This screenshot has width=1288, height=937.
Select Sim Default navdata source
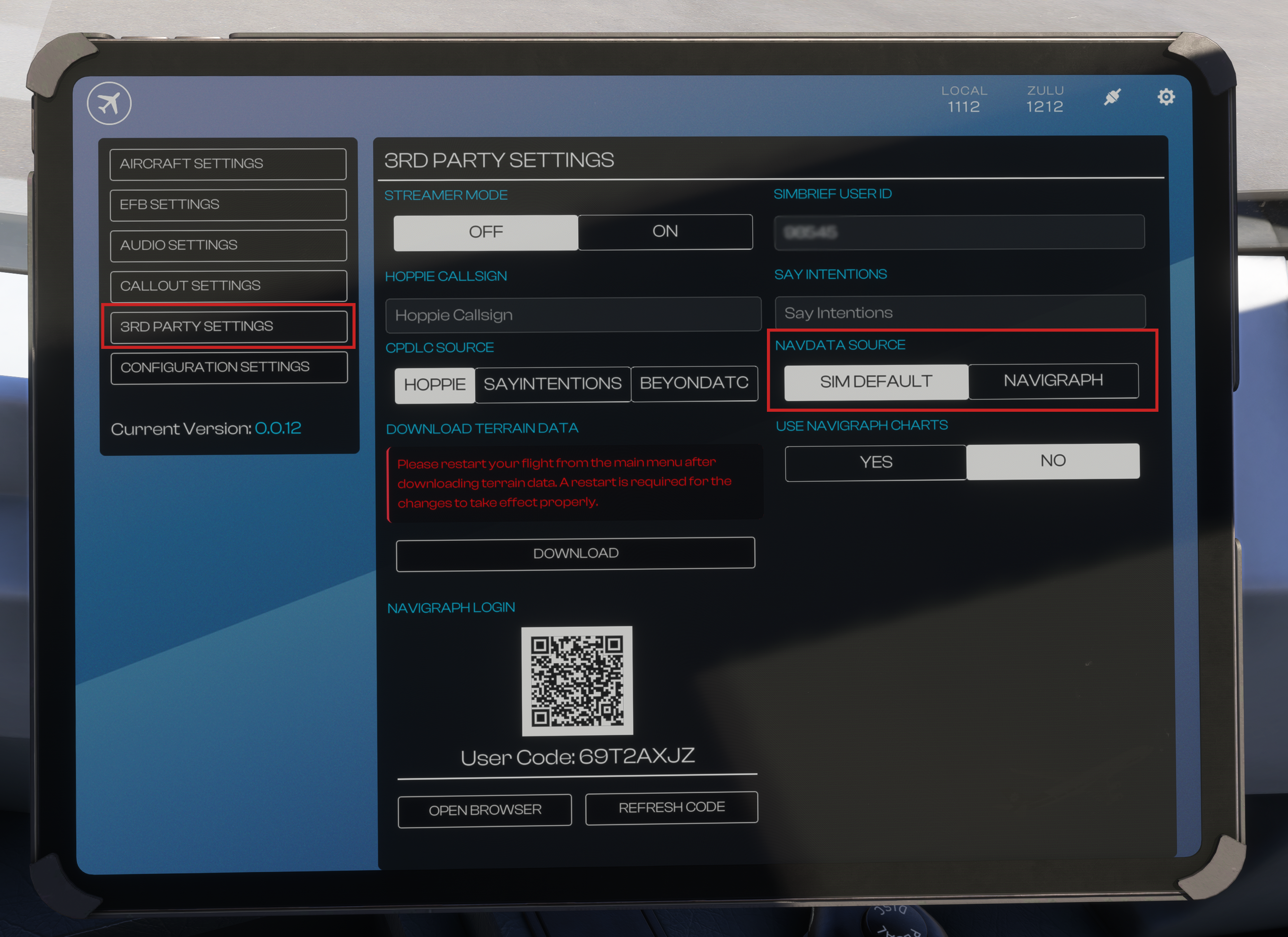876,382
